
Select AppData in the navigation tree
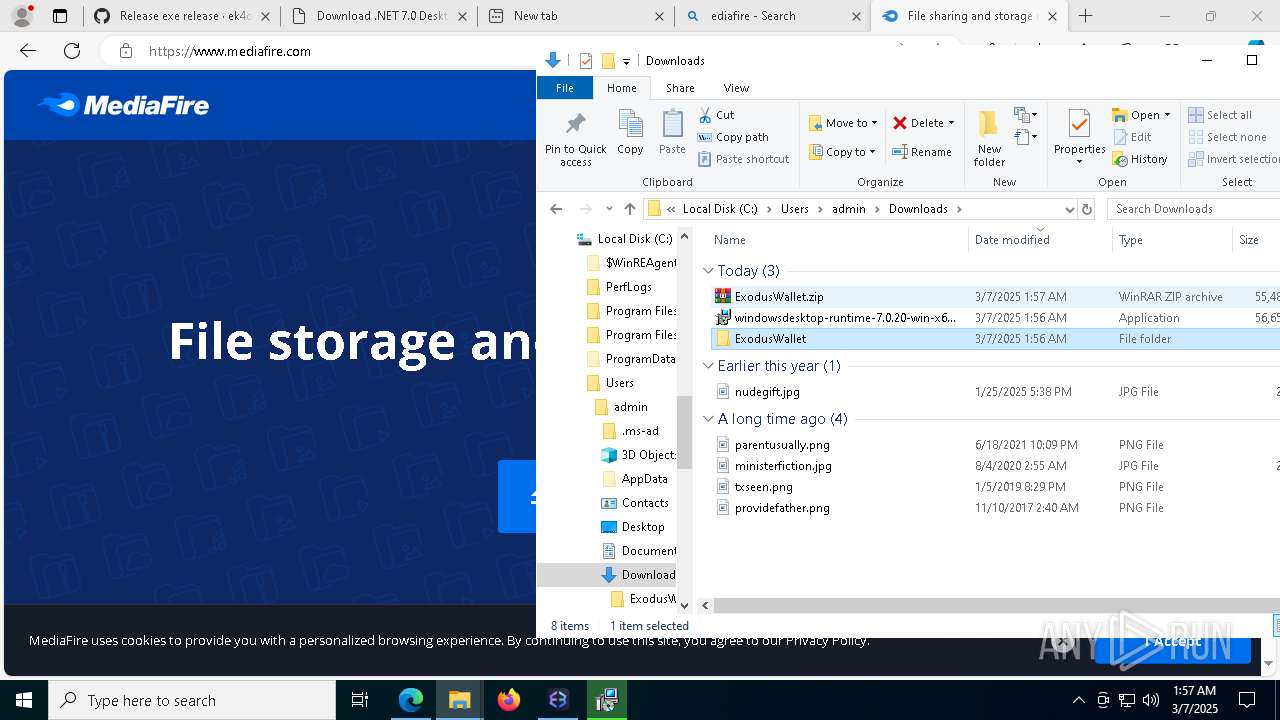click(x=634, y=479)
